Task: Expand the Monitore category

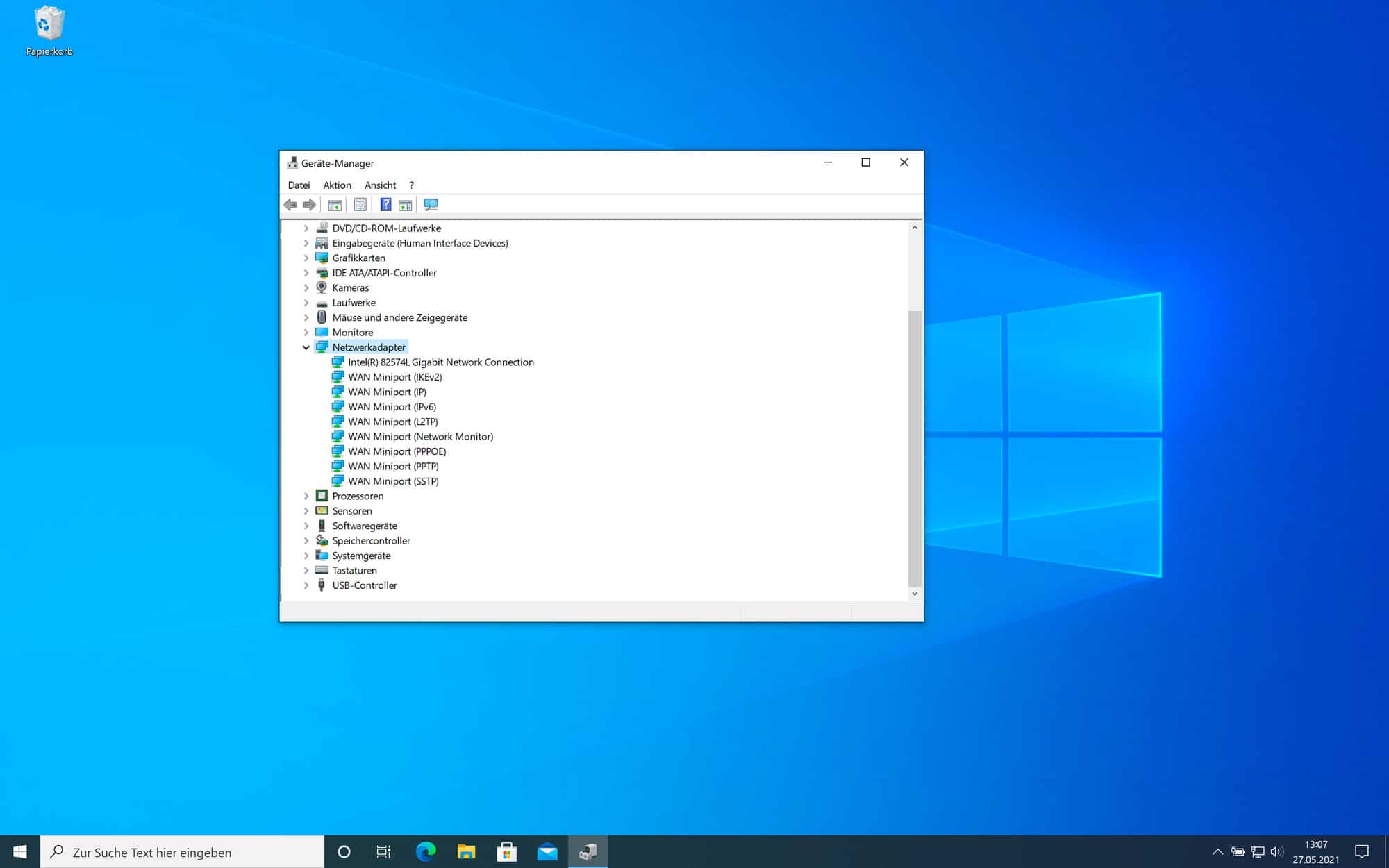Action: click(306, 332)
